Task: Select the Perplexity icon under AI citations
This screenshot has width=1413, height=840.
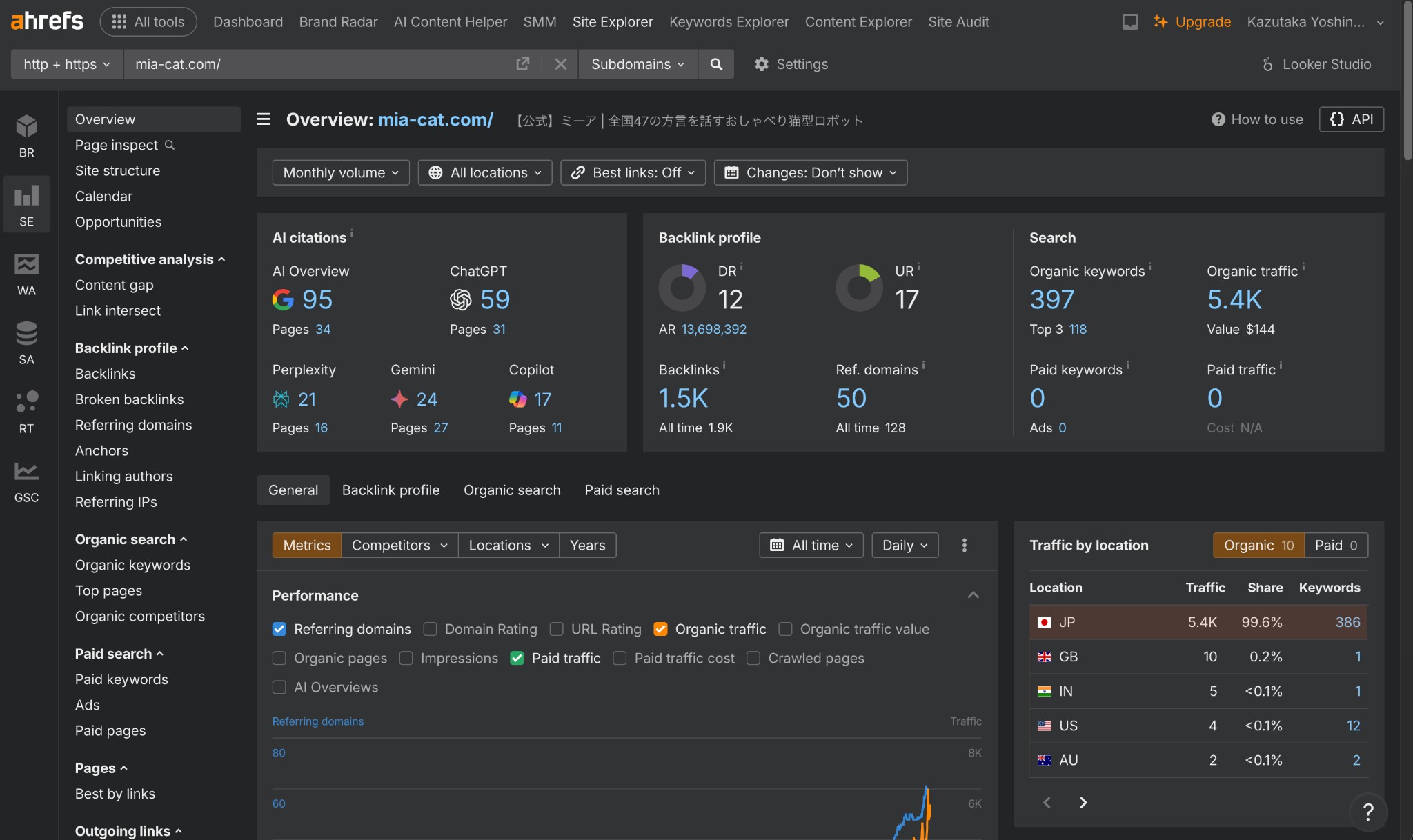Action: click(281, 399)
